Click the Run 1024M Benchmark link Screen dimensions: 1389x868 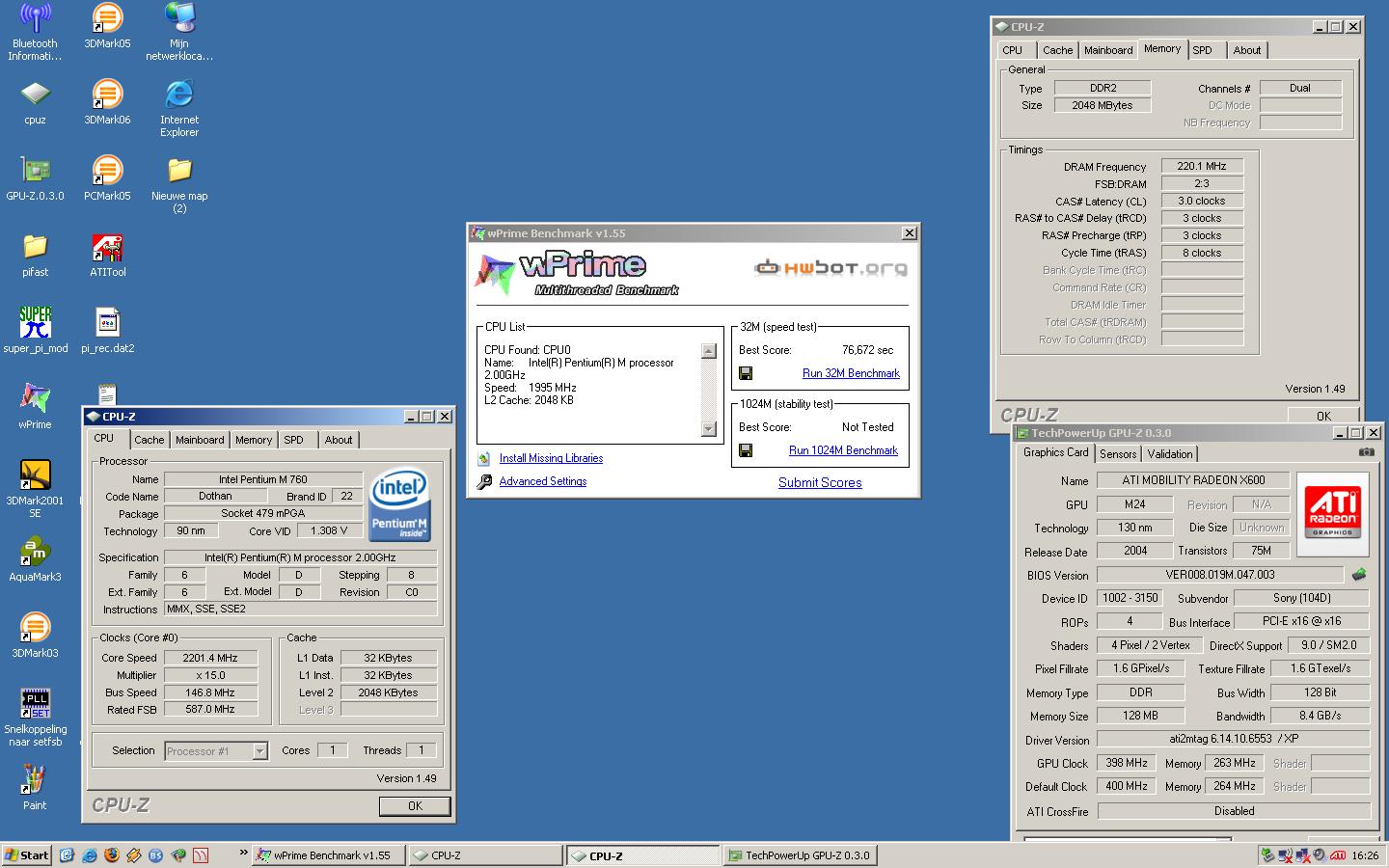(x=843, y=450)
